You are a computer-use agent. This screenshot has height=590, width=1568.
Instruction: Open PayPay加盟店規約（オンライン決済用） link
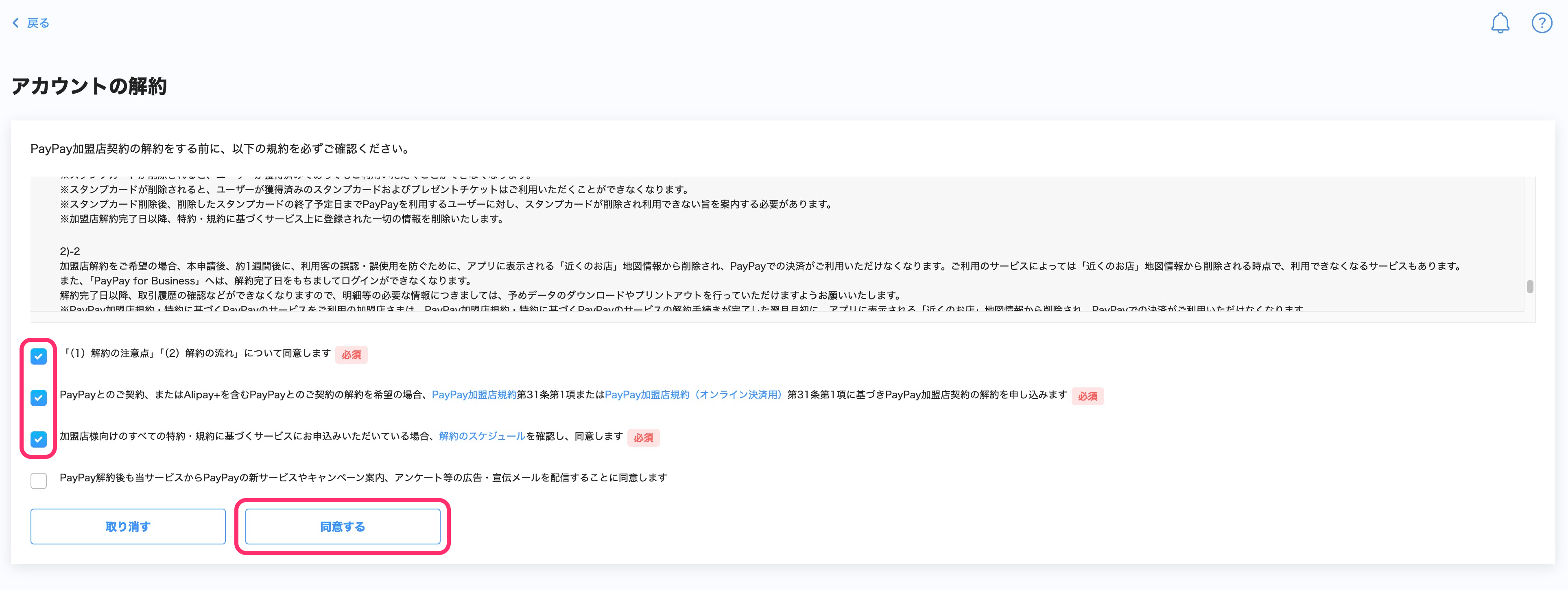(x=694, y=395)
